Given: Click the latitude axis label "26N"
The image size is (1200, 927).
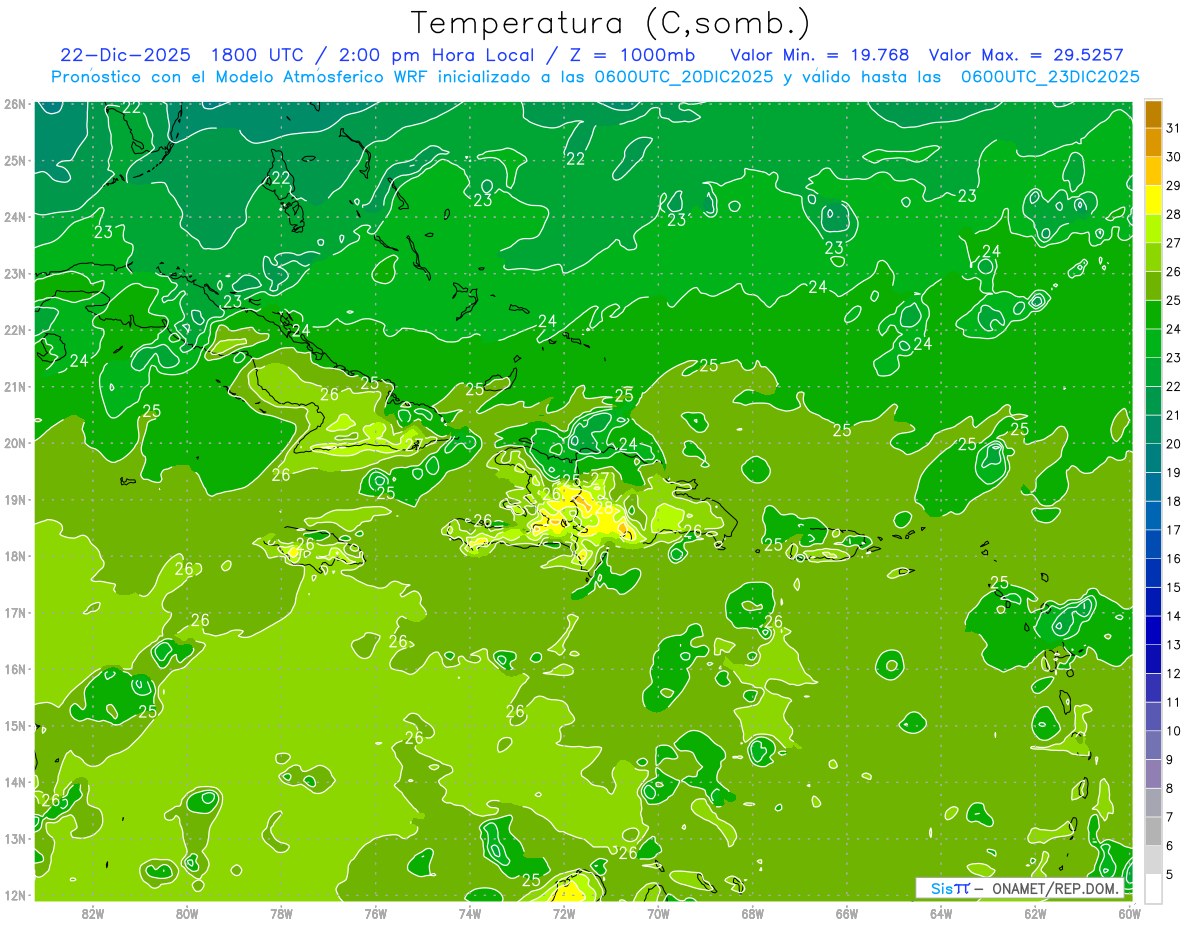Looking at the screenshot, I should coord(15,104).
